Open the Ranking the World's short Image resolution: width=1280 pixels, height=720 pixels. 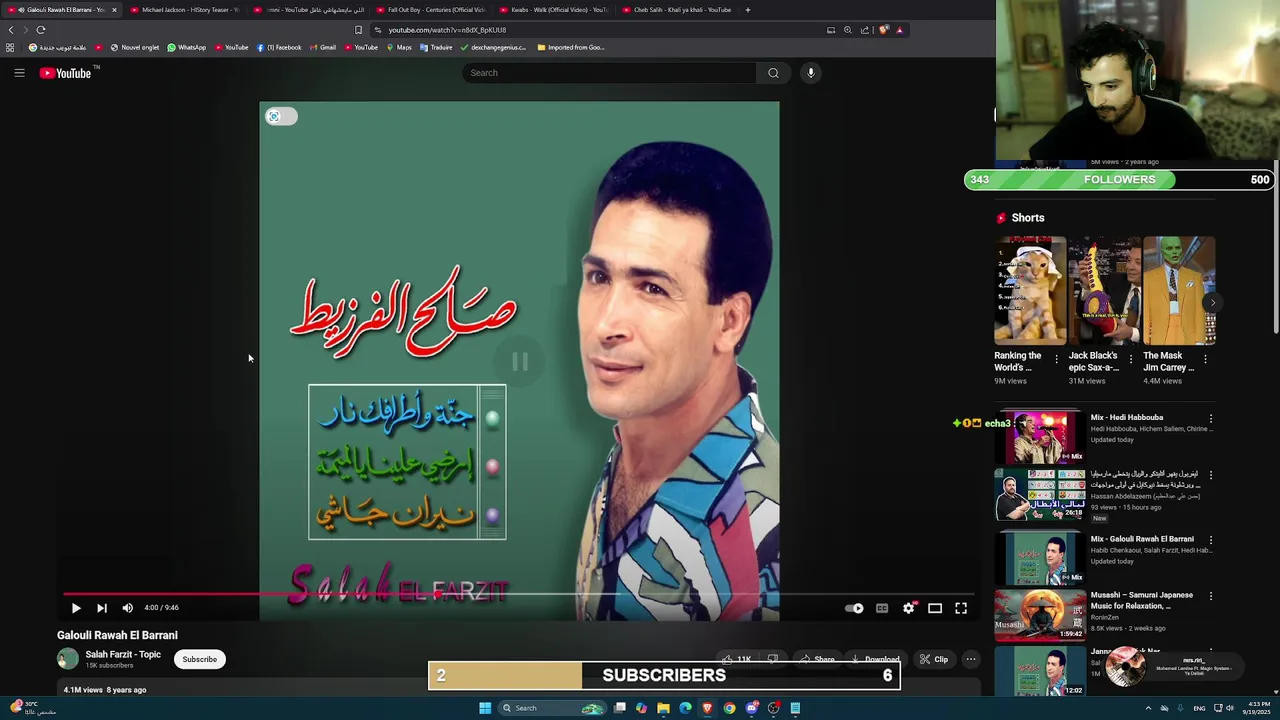pyautogui.click(x=1030, y=290)
